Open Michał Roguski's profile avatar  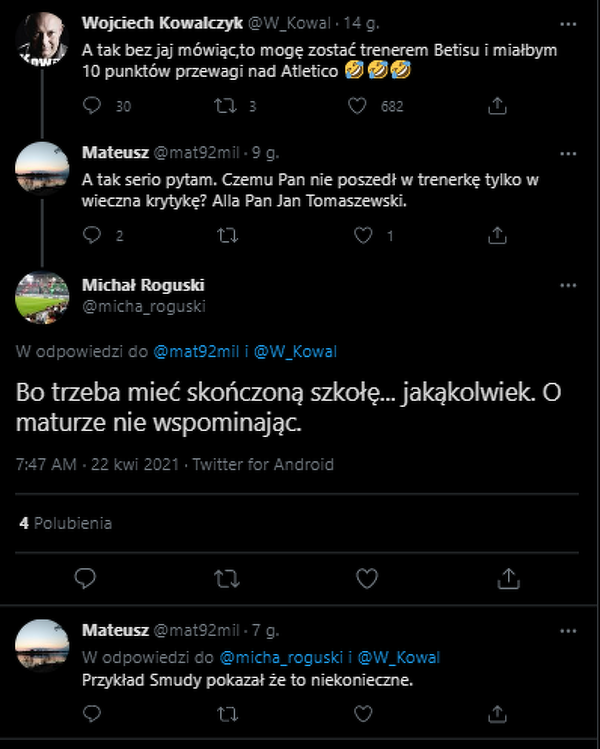[42, 296]
